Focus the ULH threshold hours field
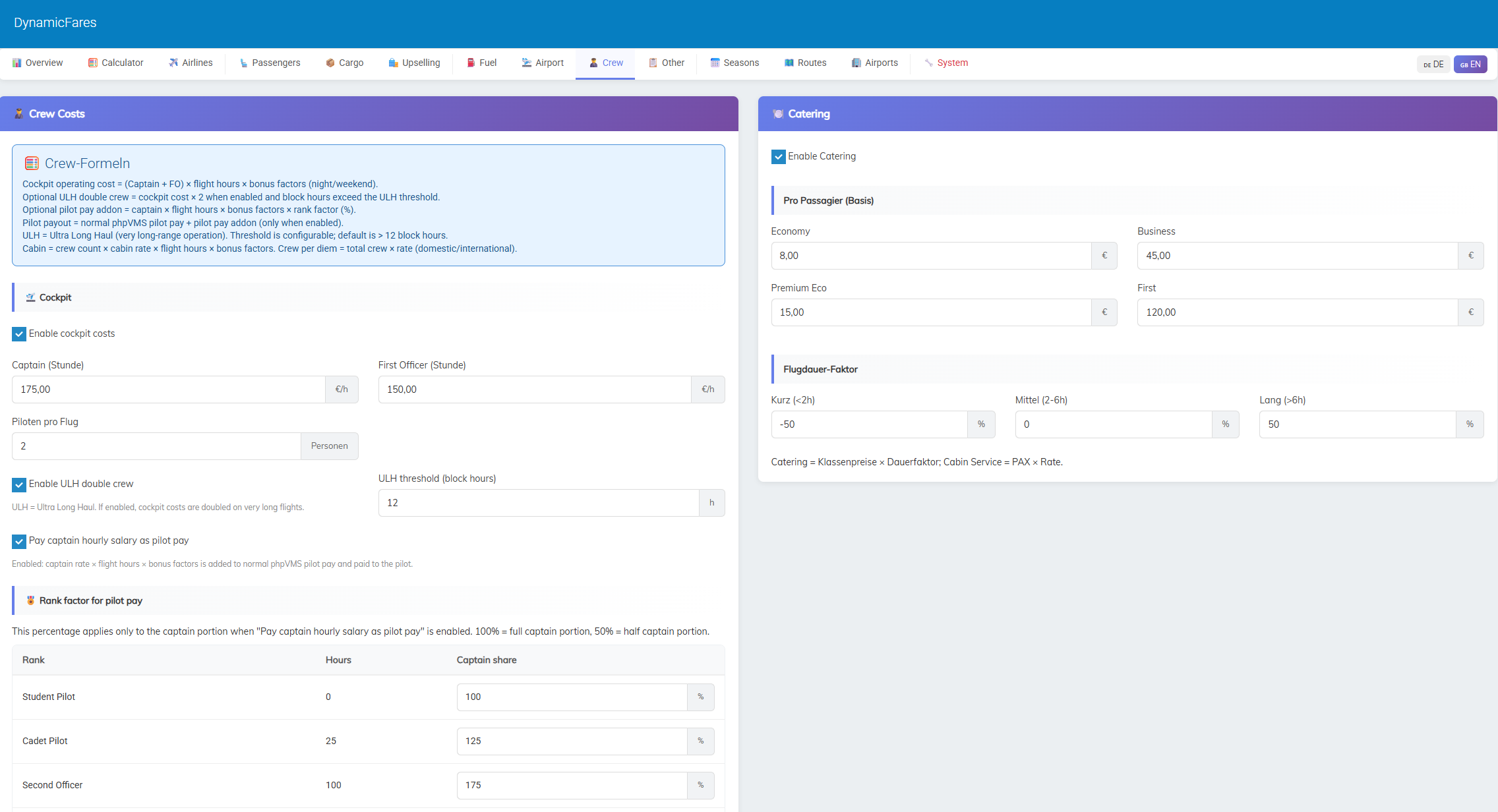1498x812 pixels. (538, 503)
